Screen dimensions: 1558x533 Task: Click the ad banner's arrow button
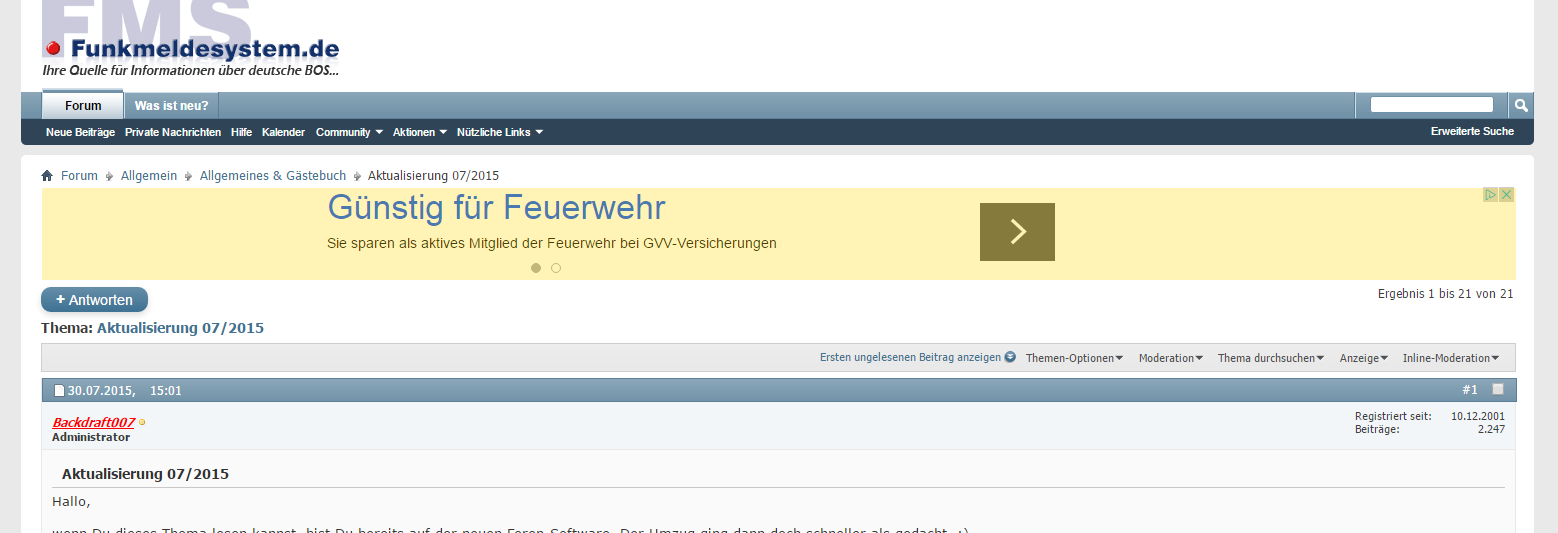click(1017, 232)
